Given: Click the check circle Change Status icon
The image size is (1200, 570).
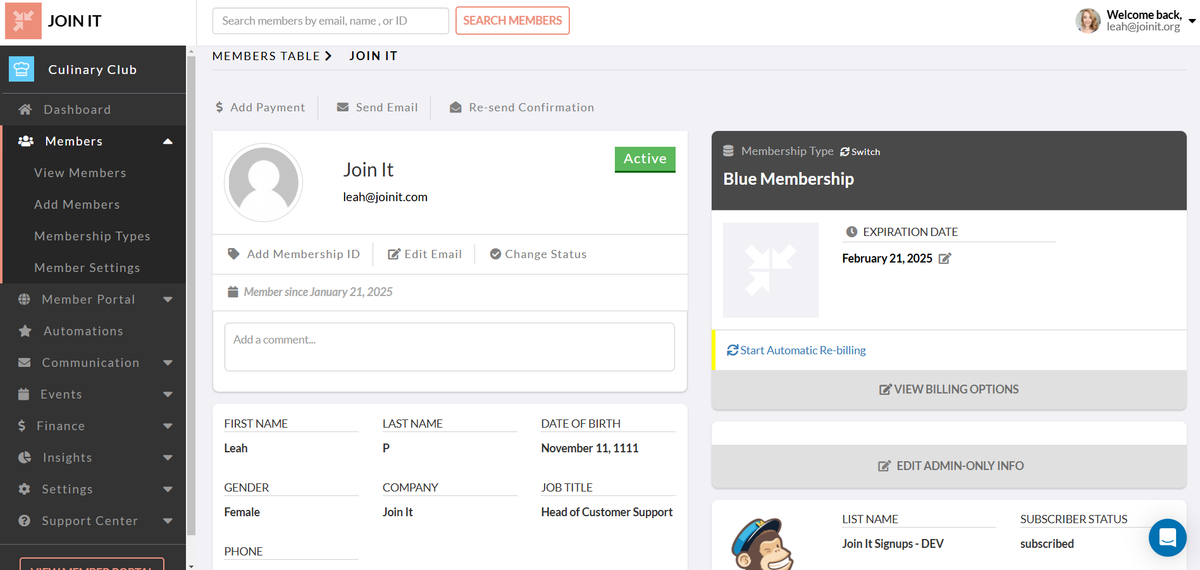Looking at the screenshot, I should tap(495, 254).
